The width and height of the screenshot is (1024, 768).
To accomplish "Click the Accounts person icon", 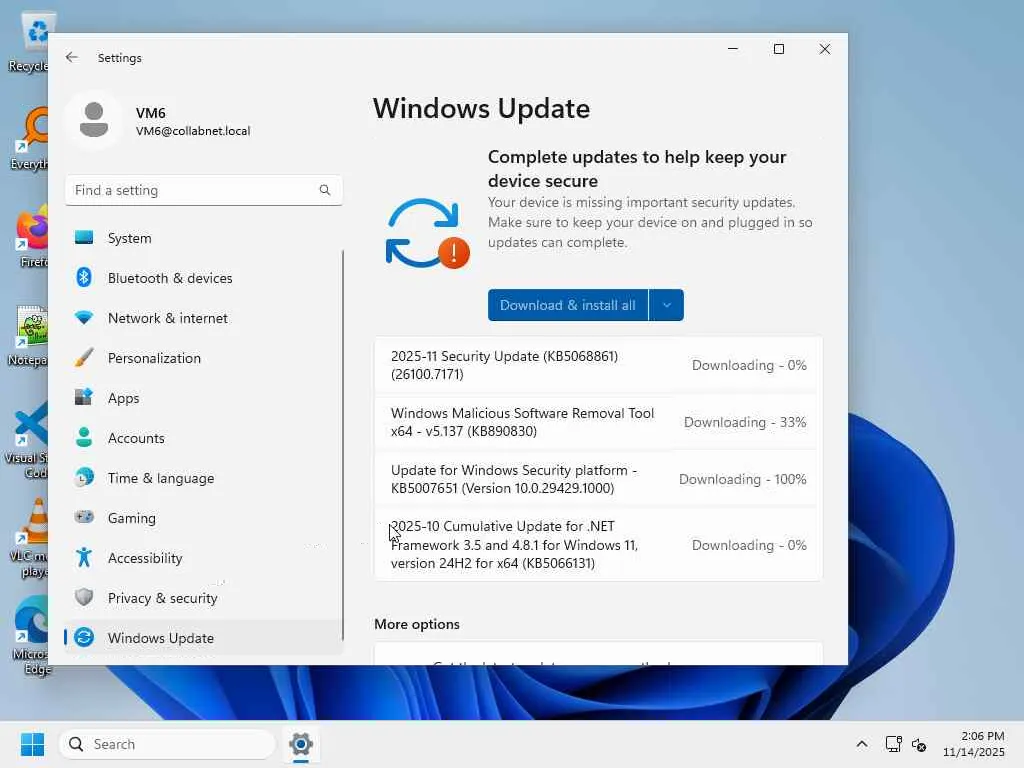I will pos(84,438).
